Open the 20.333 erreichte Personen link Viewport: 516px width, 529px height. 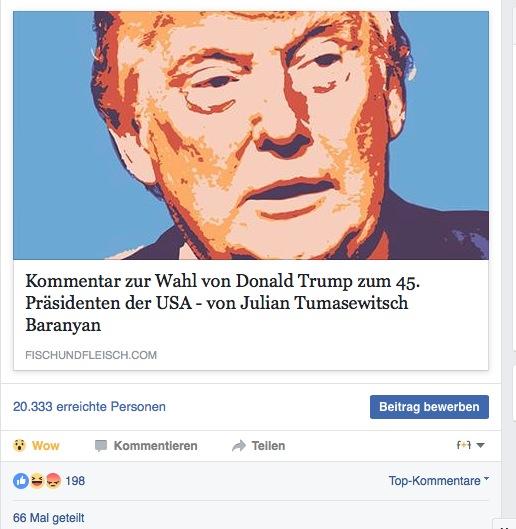pos(89,407)
